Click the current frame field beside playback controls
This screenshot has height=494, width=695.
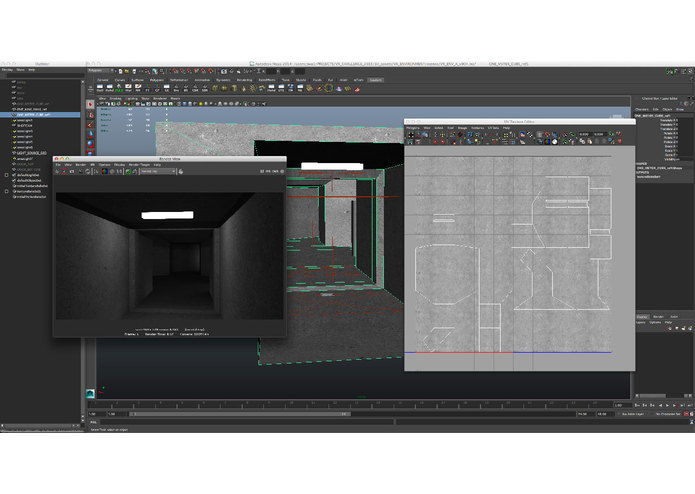622,405
